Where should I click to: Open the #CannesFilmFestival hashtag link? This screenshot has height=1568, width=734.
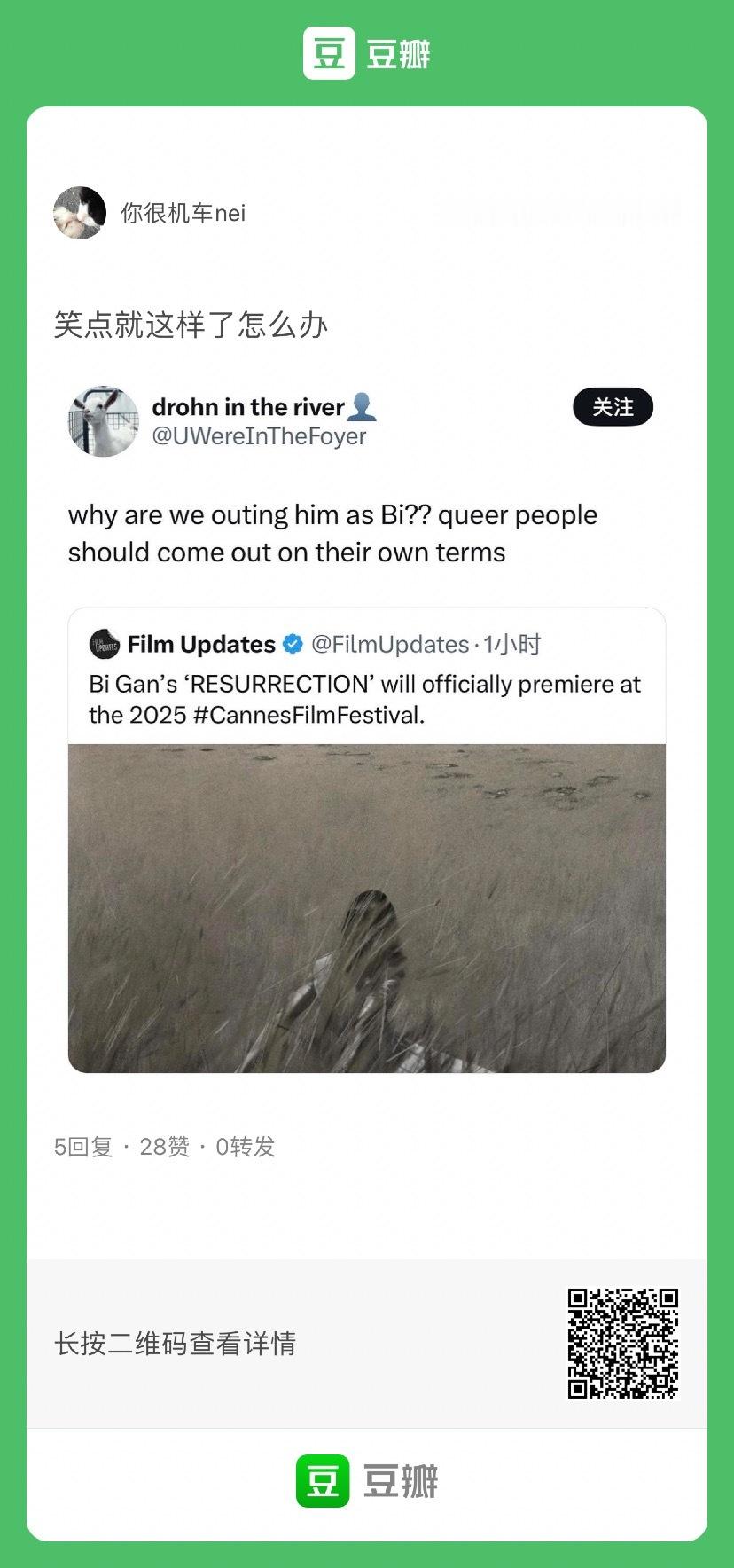click(308, 715)
